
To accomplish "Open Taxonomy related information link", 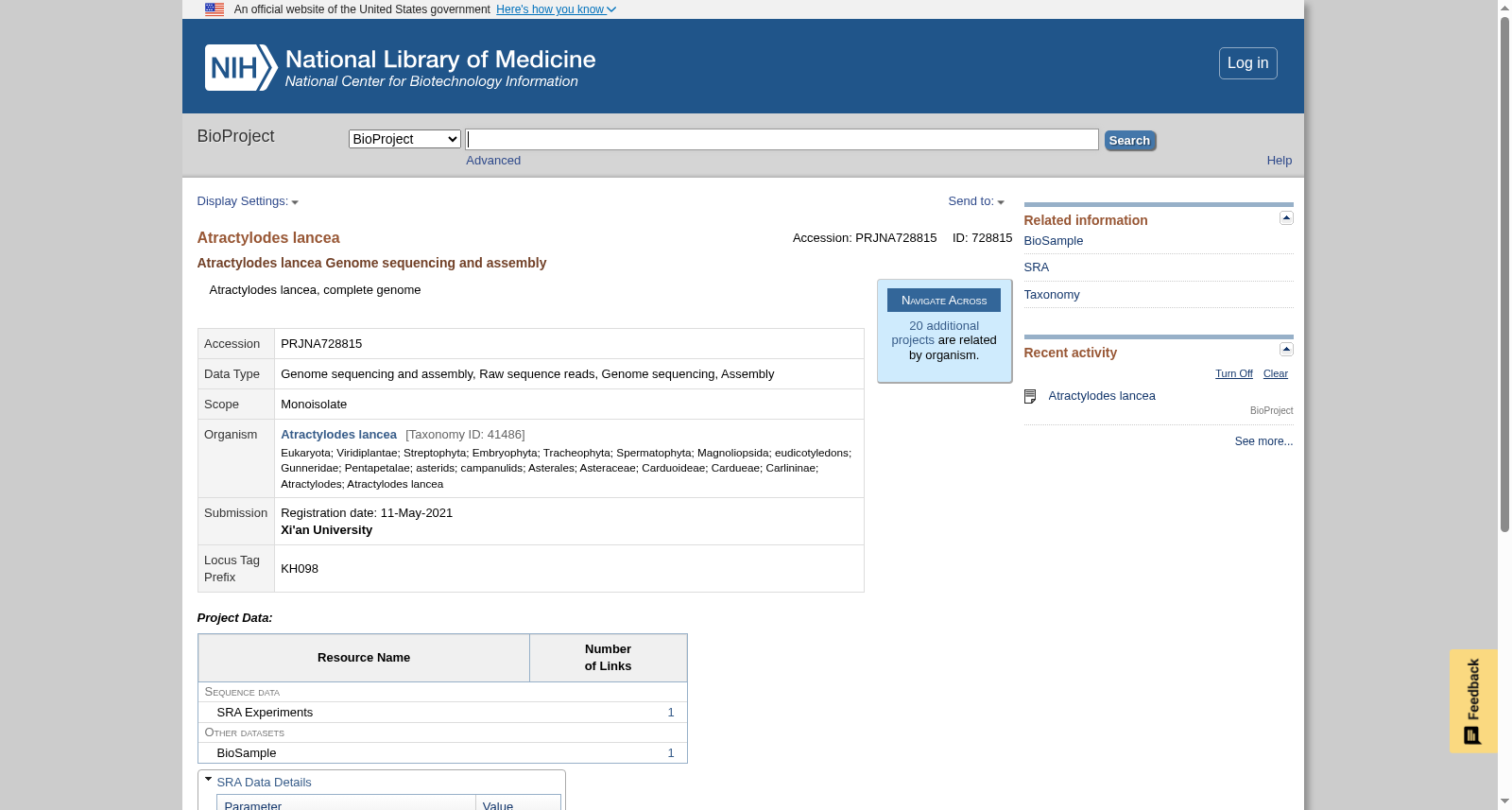I will pos(1052,295).
